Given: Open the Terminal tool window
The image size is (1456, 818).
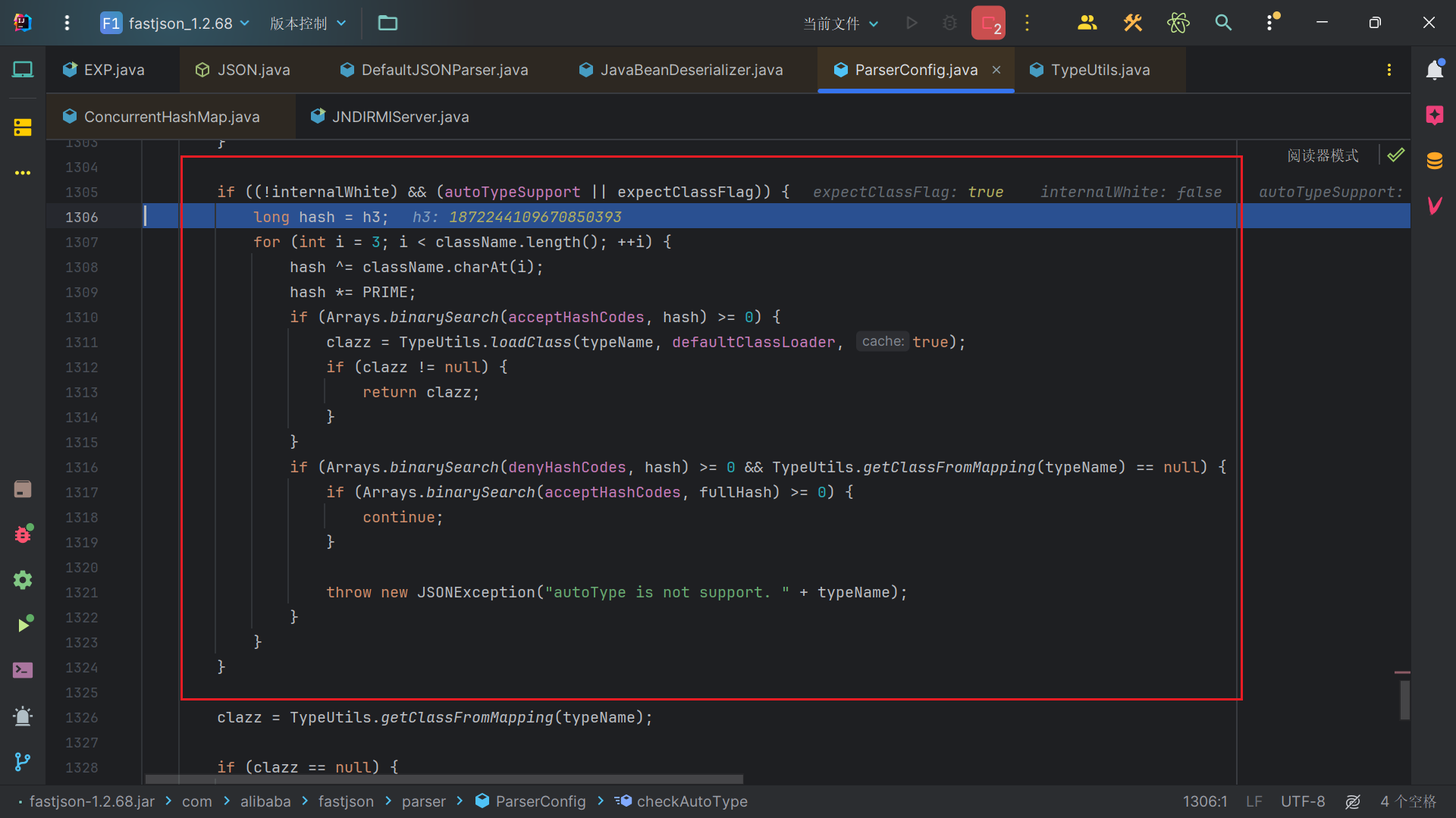Looking at the screenshot, I should click(x=23, y=670).
